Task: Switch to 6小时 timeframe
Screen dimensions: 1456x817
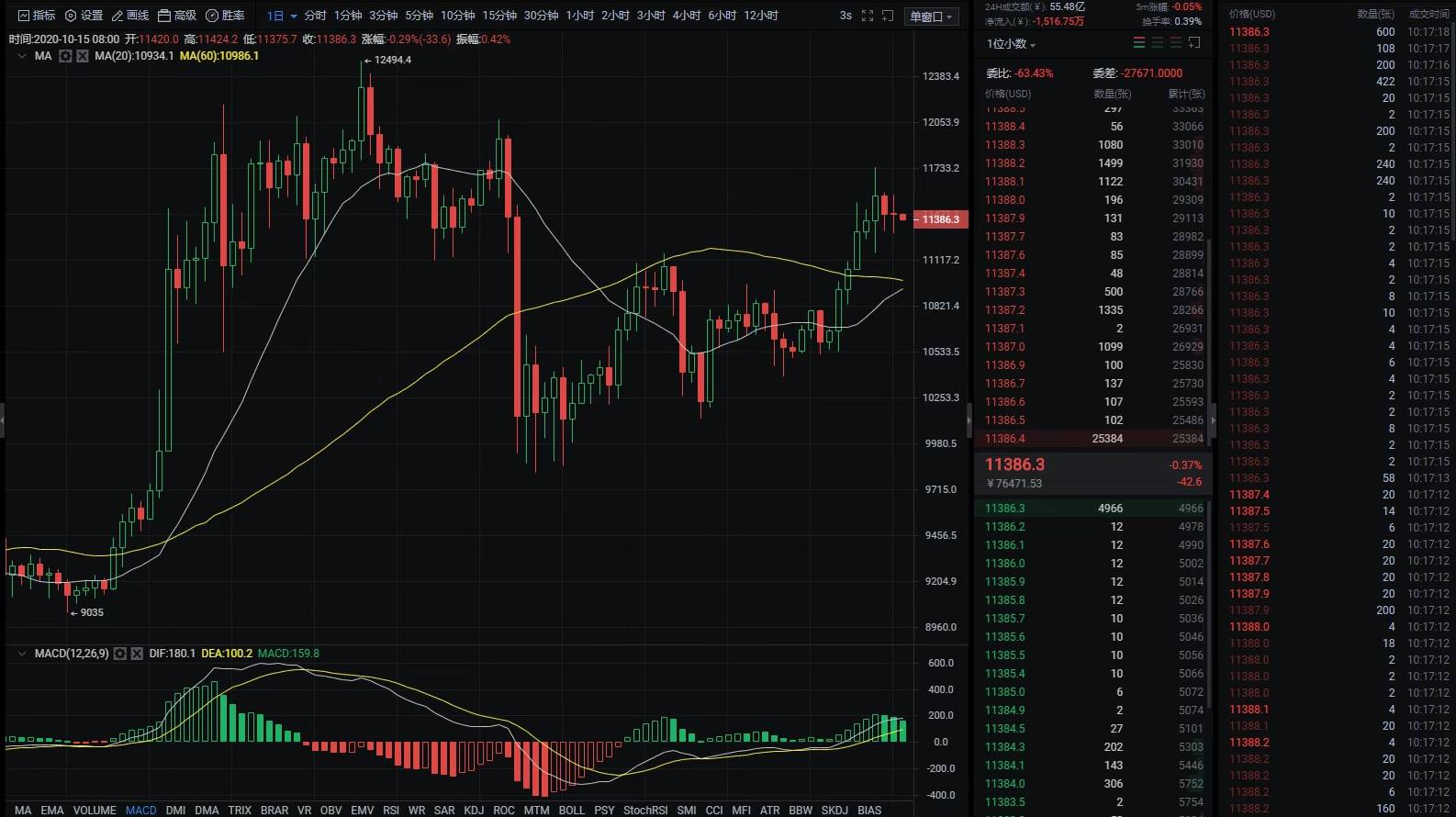Action: point(722,16)
